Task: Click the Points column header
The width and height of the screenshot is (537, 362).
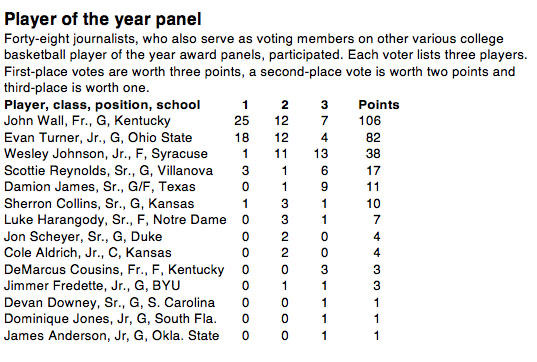Action: tap(379, 105)
